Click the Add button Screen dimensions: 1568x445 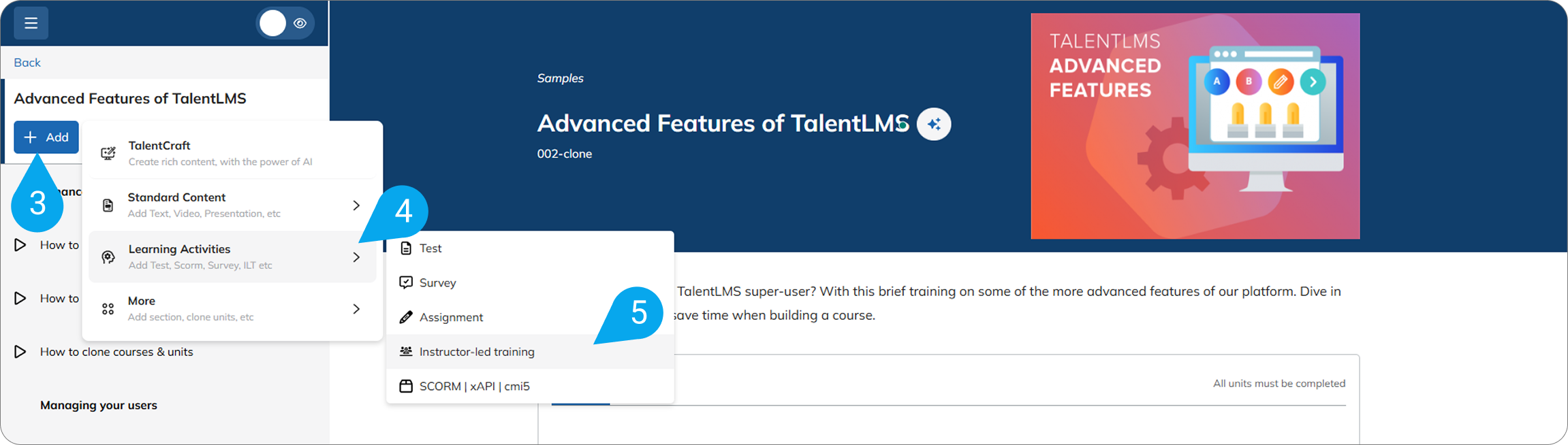click(x=46, y=137)
